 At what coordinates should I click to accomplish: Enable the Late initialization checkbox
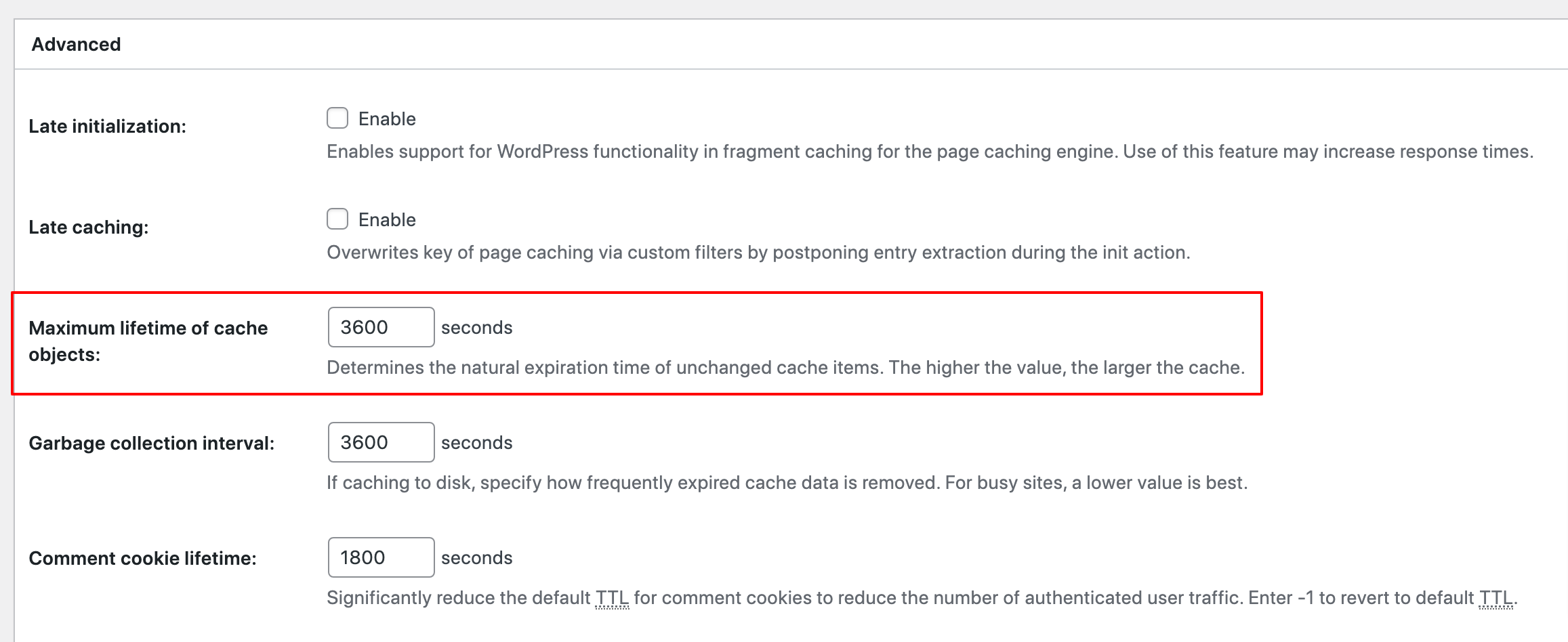[x=337, y=119]
